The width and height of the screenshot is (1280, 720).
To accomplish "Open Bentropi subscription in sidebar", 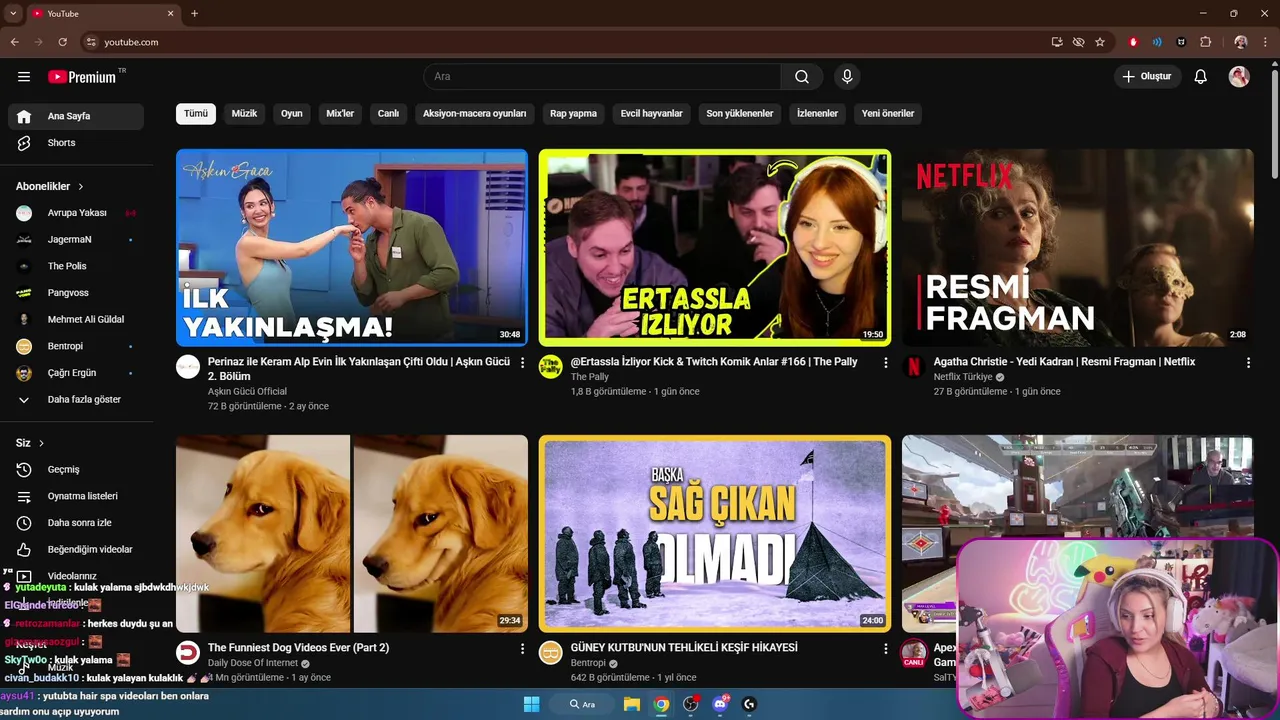I will [76, 346].
